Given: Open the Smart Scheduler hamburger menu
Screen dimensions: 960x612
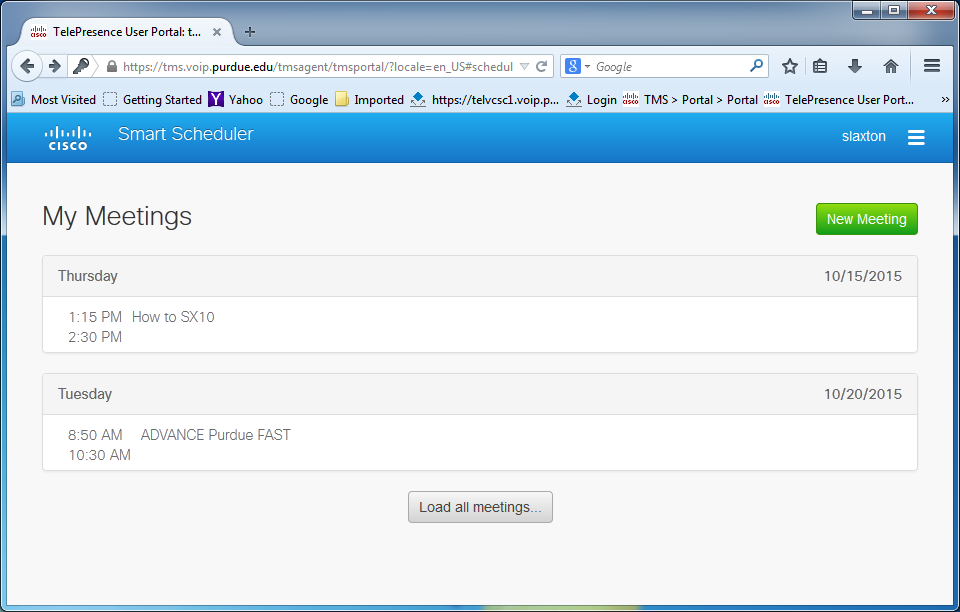Looking at the screenshot, I should click(x=915, y=138).
